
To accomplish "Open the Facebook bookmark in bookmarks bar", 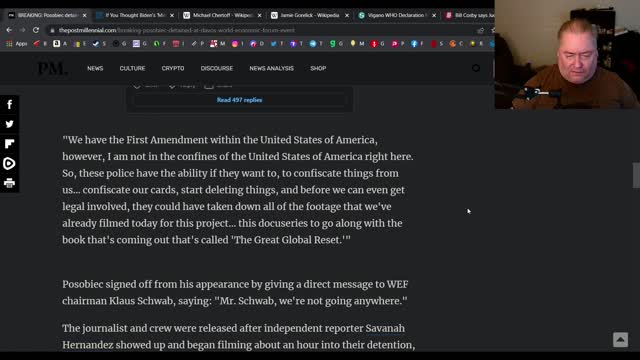I will pos(417,43).
